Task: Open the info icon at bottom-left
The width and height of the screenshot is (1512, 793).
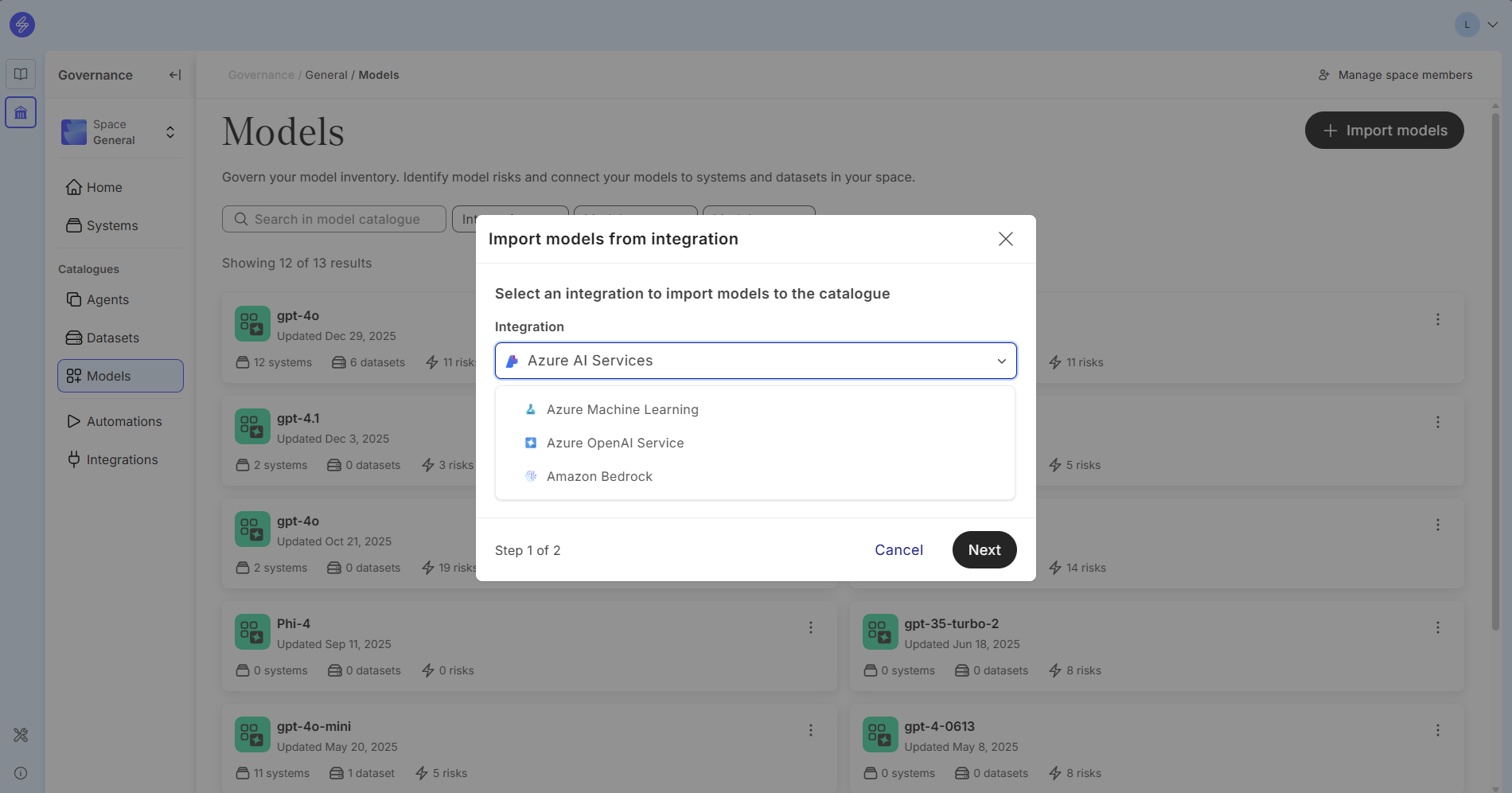Action: point(21,773)
